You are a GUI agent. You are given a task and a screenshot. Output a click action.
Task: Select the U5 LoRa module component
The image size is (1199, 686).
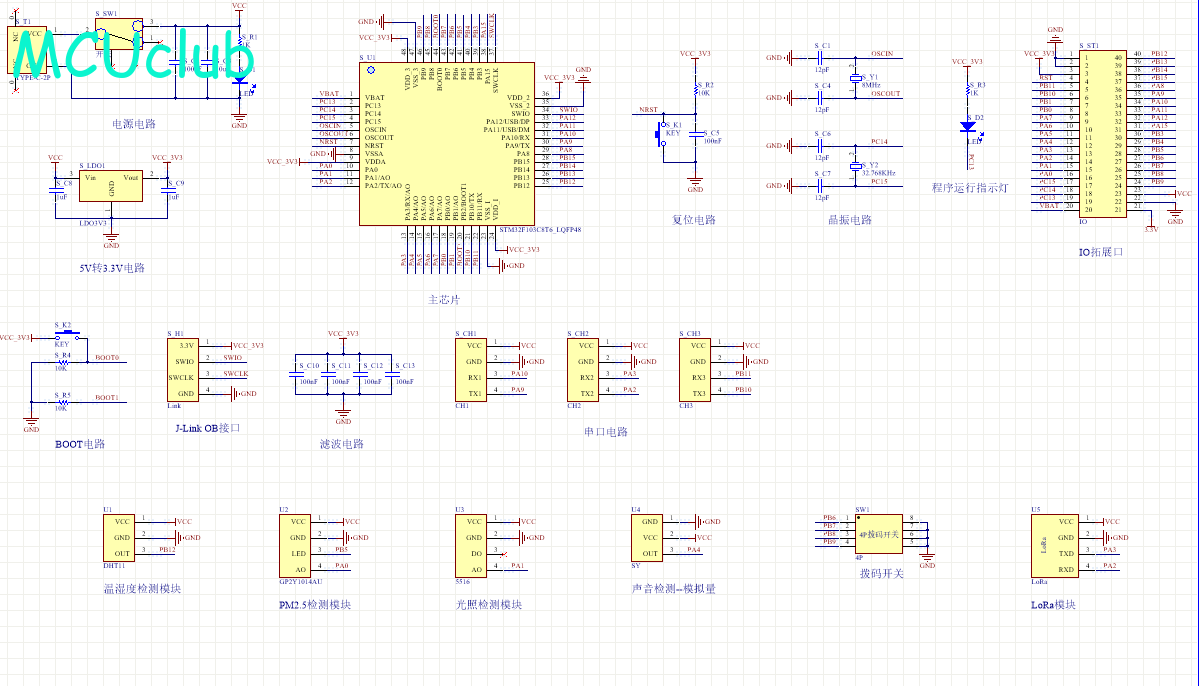1055,546
